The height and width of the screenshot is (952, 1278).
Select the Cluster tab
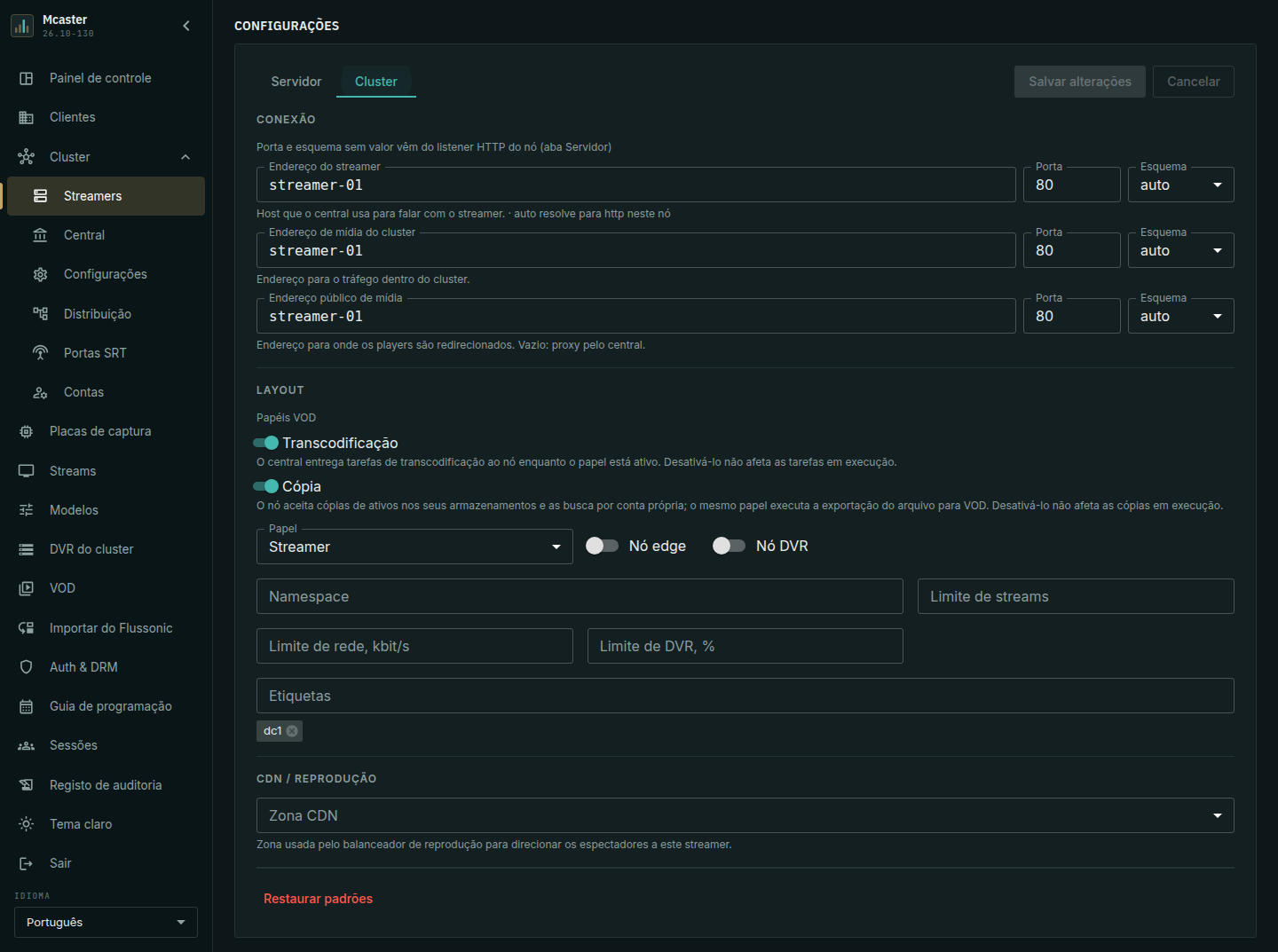(376, 82)
